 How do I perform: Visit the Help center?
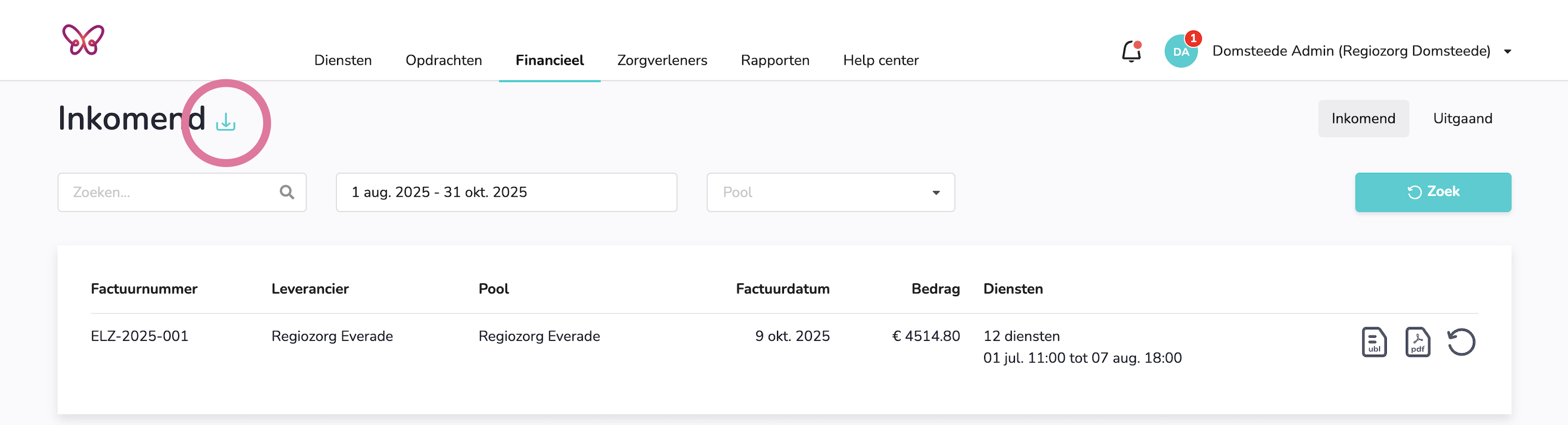coord(880,60)
